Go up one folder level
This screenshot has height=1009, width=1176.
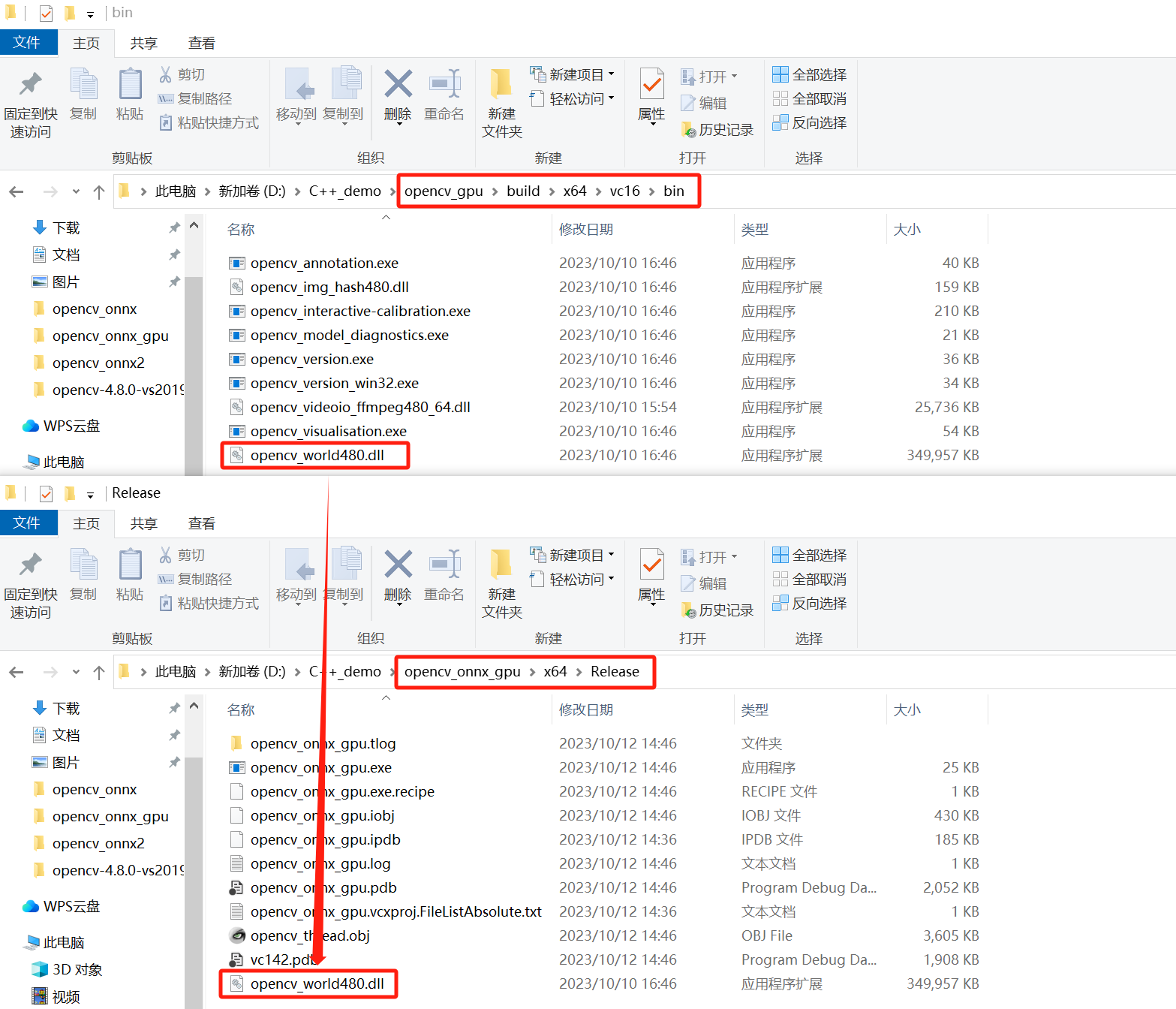click(98, 191)
